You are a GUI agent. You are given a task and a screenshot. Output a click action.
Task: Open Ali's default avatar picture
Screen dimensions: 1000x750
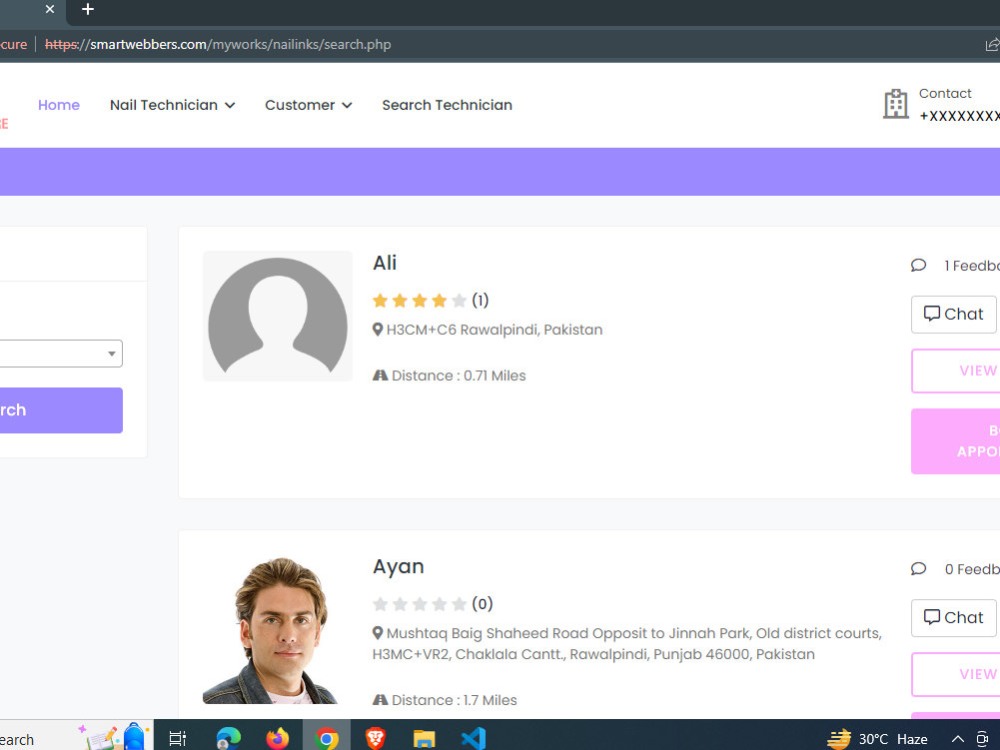click(277, 316)
